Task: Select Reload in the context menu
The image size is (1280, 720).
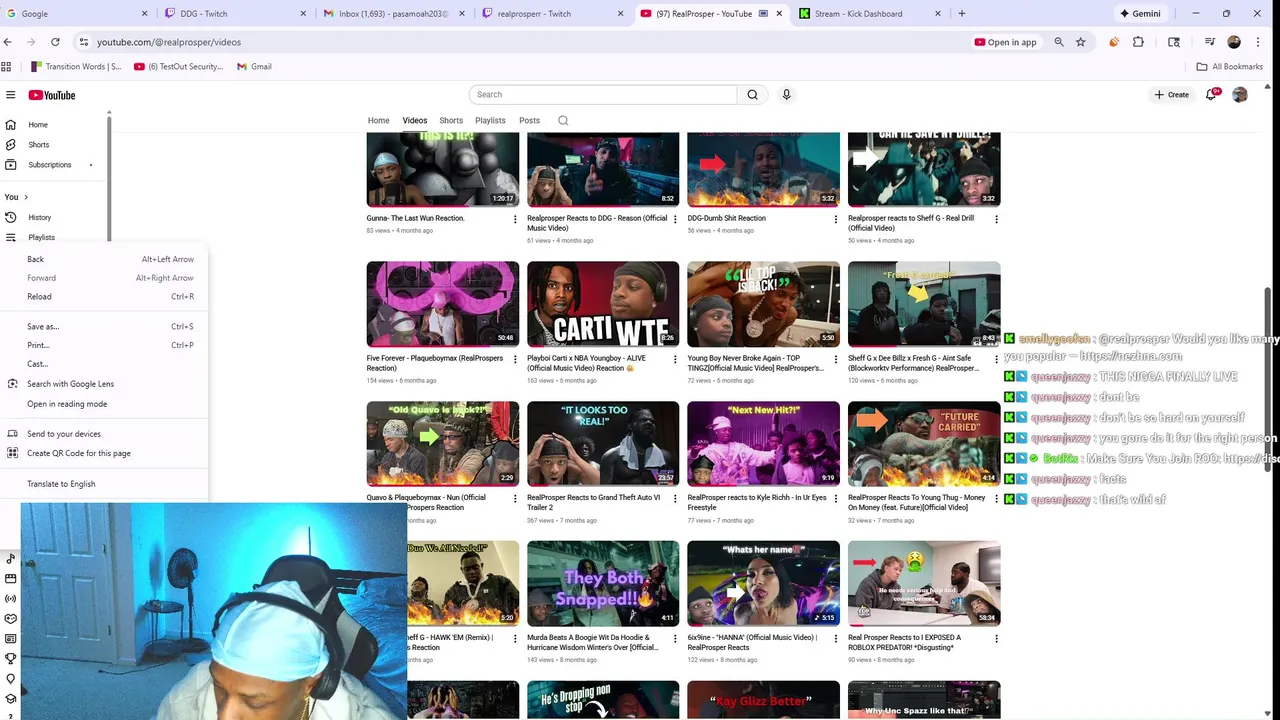Action: coord(105,297)
